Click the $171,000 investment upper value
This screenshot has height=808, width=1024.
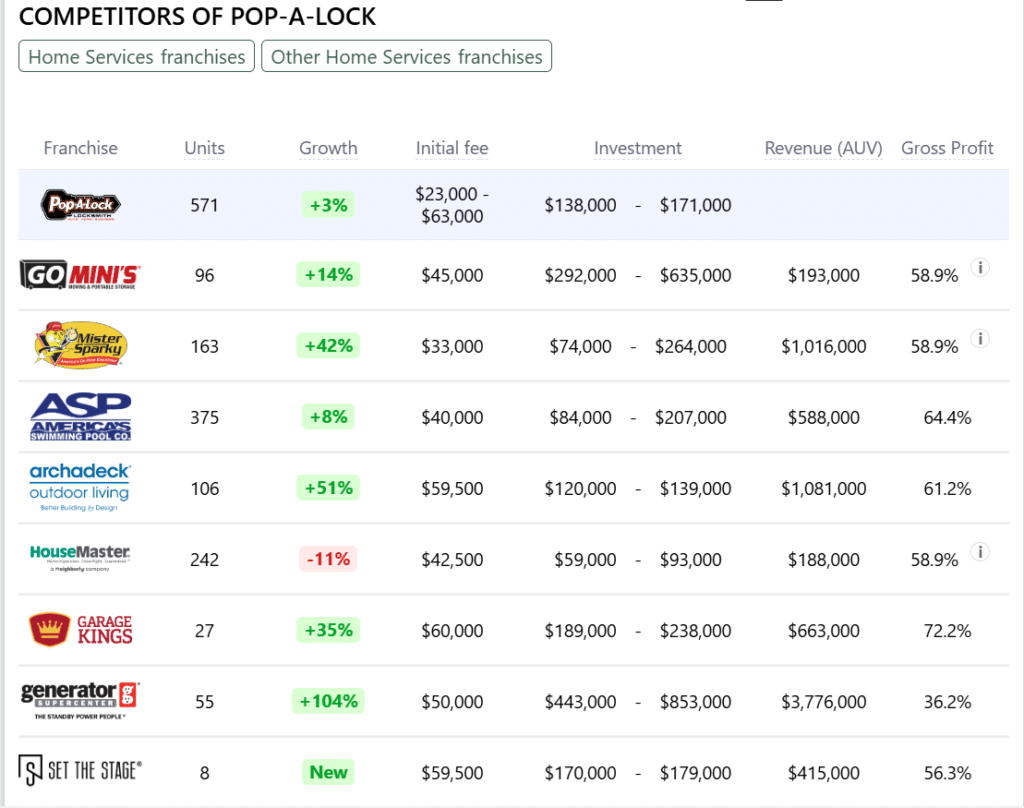(695, 205)
